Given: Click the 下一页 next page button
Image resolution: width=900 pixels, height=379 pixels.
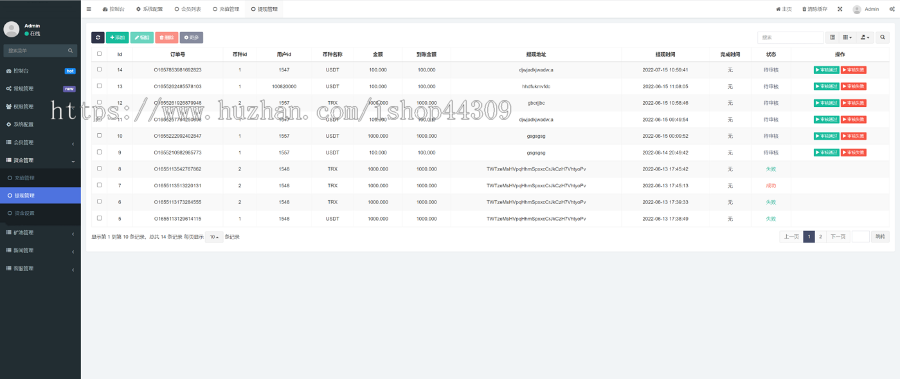Looking at the screenshot, I should (839, 237).
